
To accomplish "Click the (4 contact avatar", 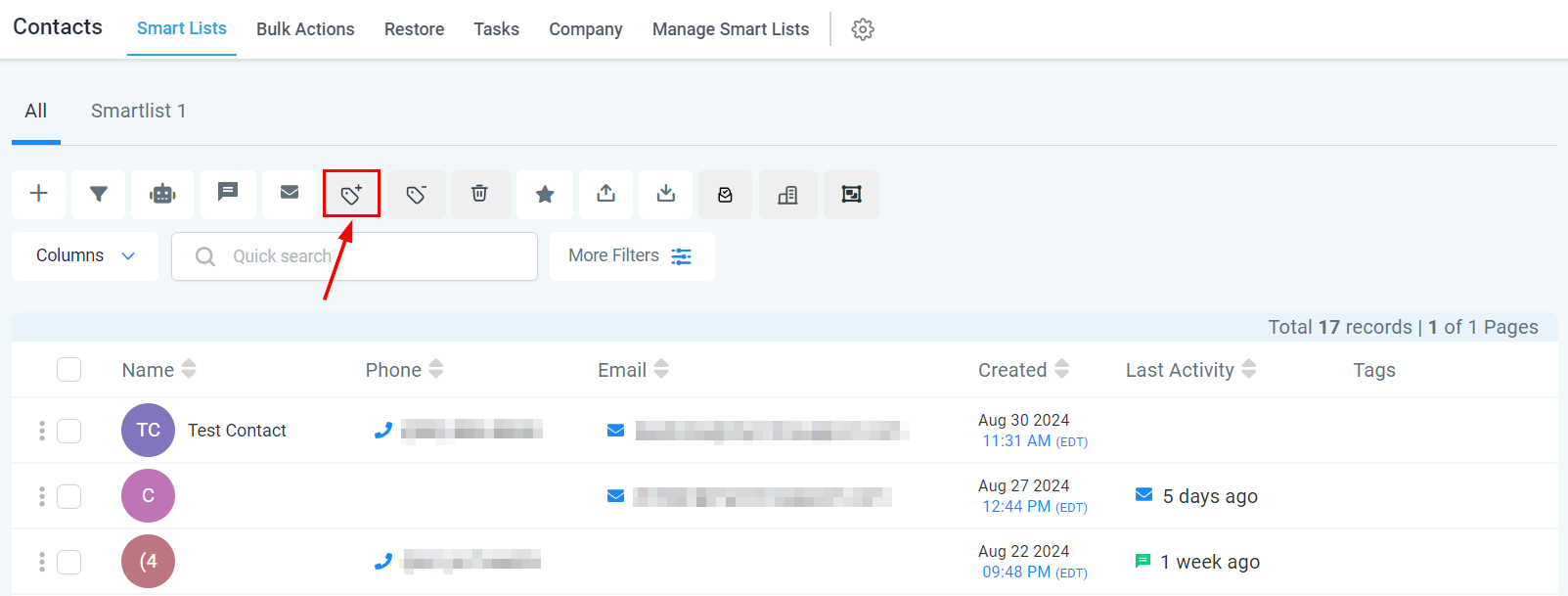I will click(148, 561).
